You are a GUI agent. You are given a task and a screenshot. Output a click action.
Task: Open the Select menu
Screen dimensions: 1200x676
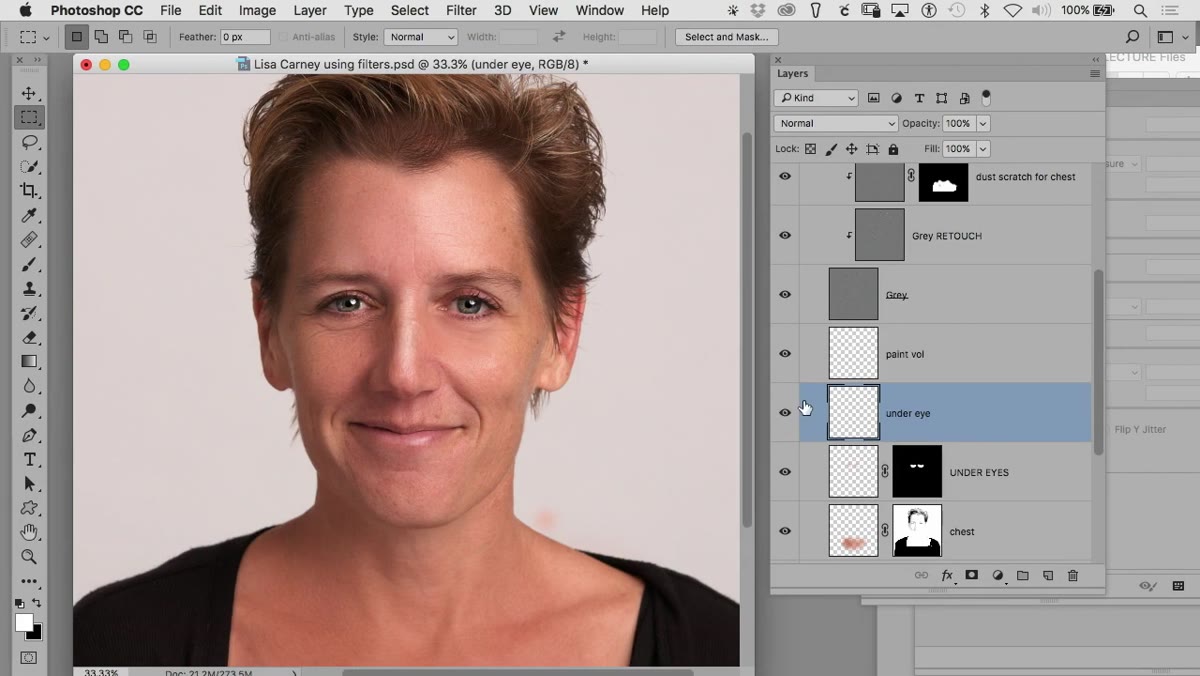click(x=410, y=10)
